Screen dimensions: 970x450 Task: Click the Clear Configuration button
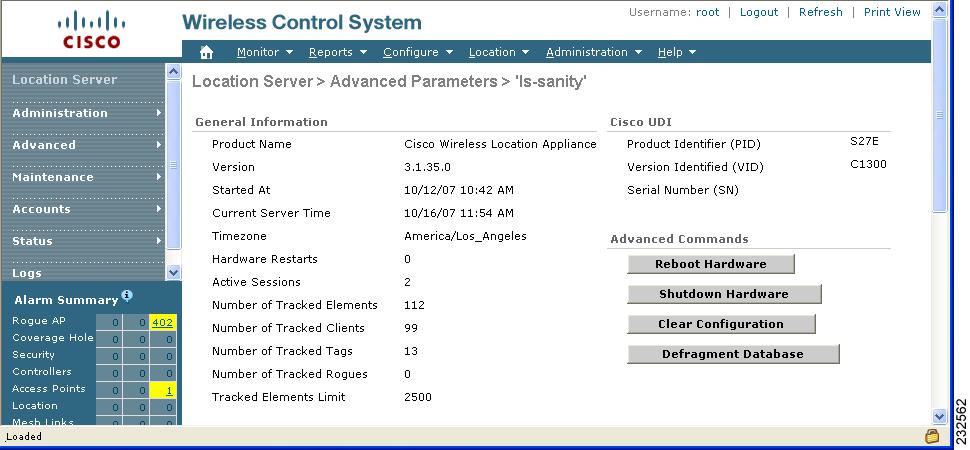click(x=721, y=324)
